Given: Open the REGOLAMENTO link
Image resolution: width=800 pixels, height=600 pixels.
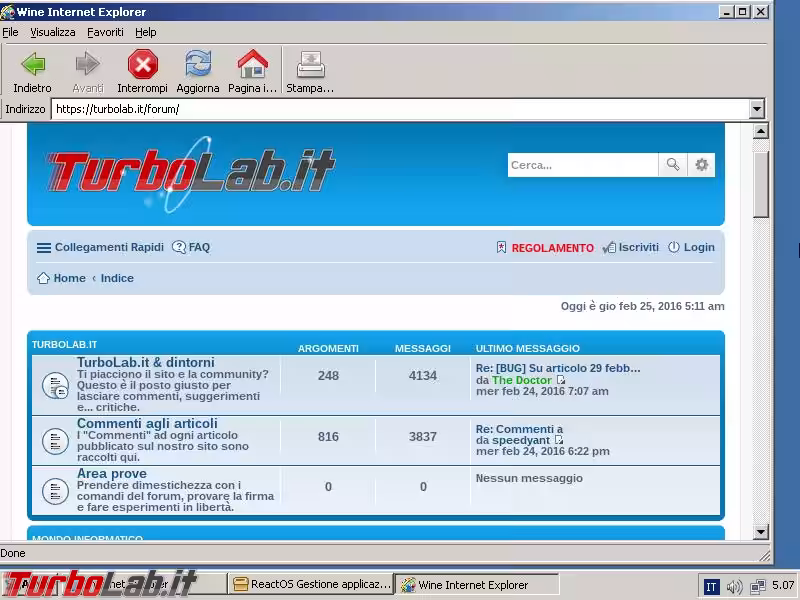Looking at the screenshot, I should 552,248.
